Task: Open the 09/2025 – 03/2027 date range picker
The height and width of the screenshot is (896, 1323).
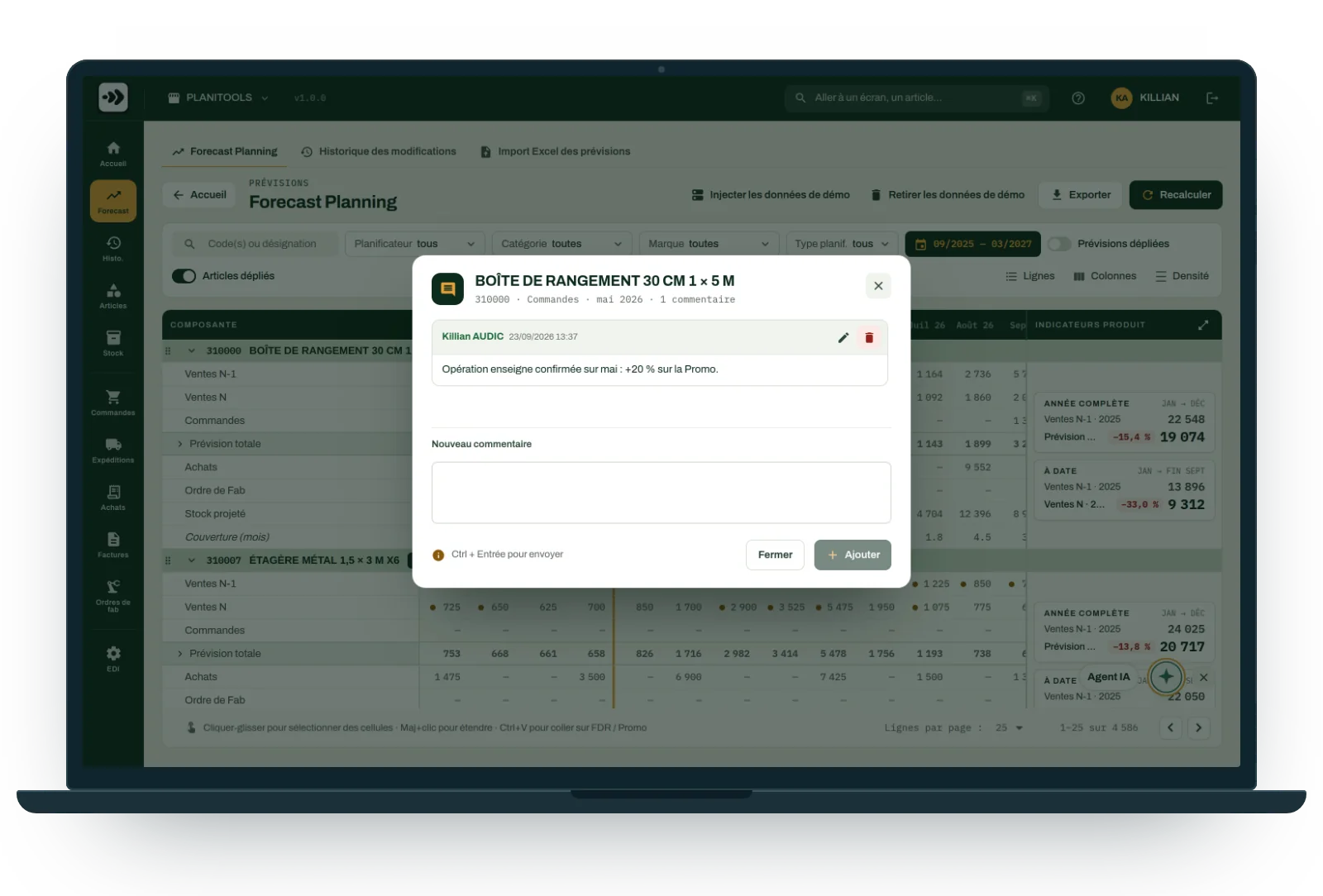Action: tap(973, 244)
